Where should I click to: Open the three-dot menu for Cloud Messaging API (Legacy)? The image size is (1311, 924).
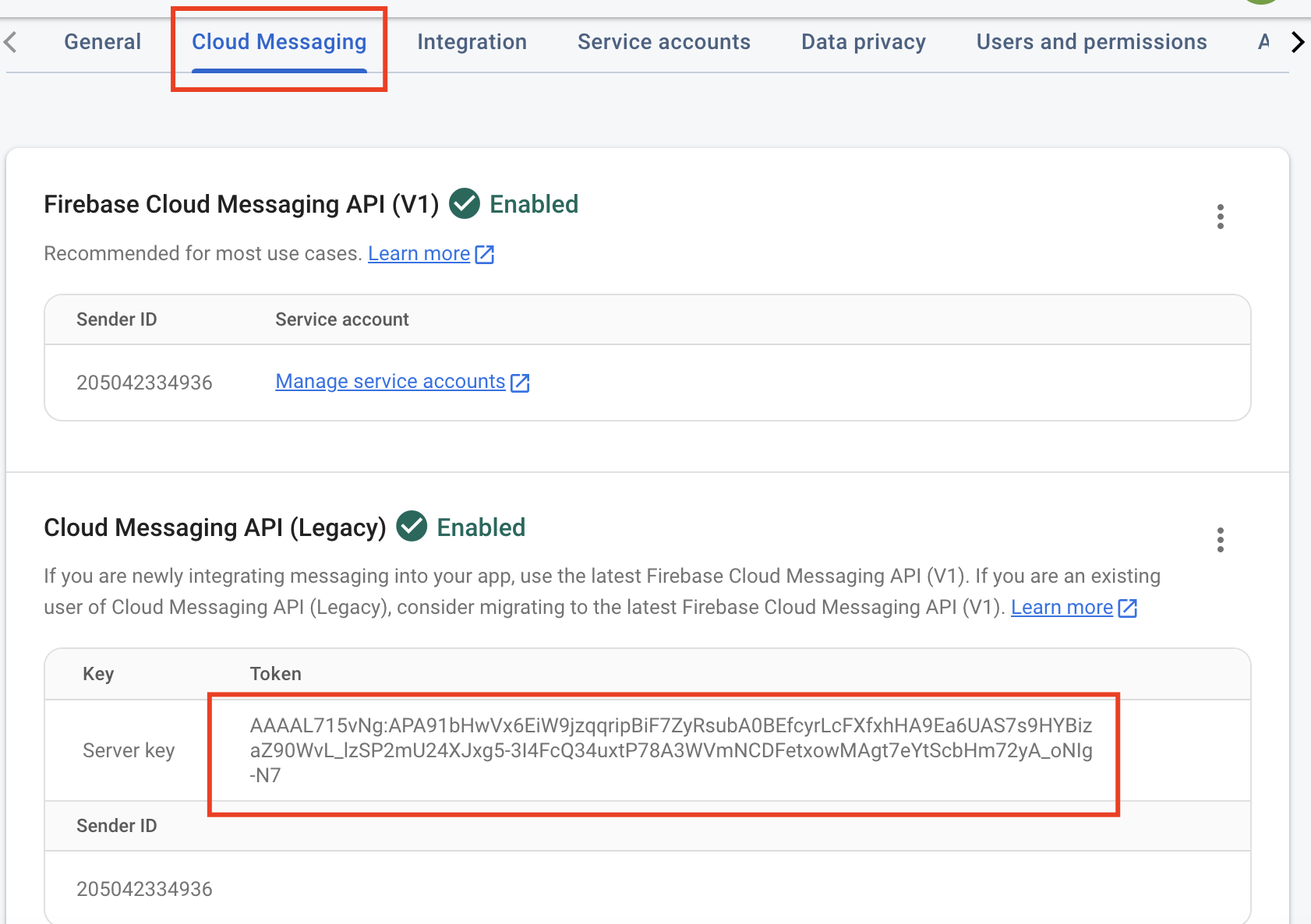coord(1220,539)
